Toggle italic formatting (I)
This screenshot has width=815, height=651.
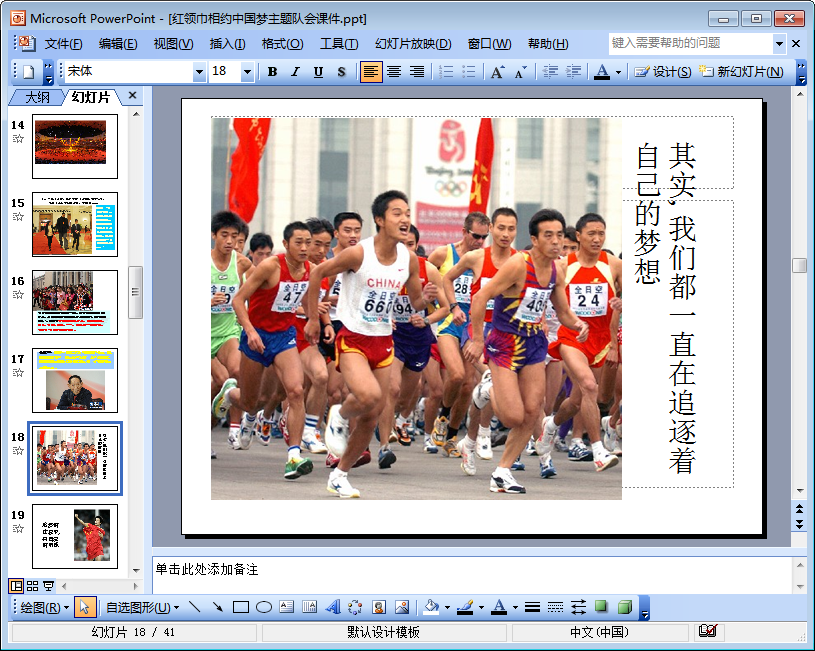[x=295, y=72]
